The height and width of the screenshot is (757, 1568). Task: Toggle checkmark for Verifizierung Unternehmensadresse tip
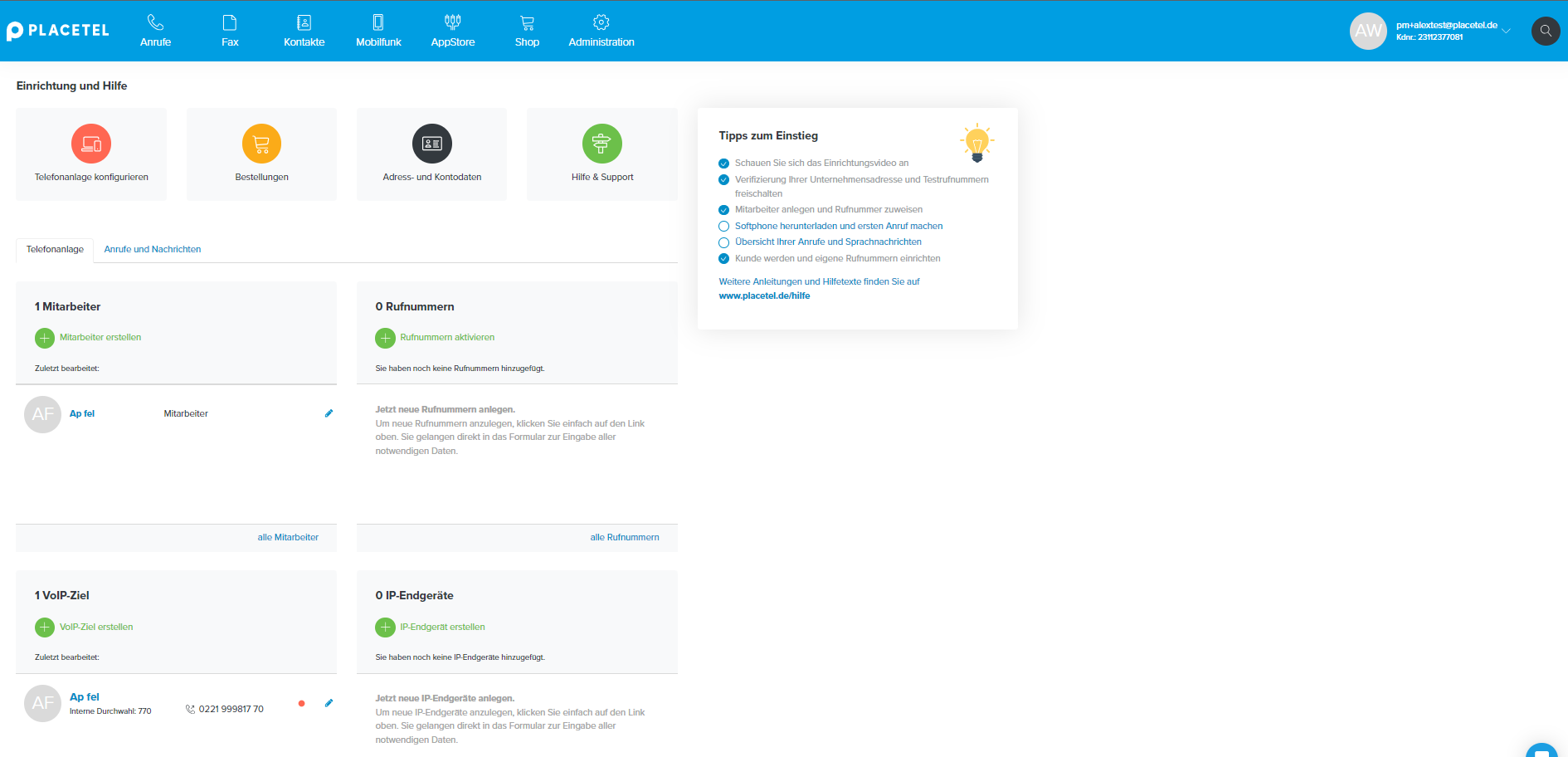[x=723, y=179]
